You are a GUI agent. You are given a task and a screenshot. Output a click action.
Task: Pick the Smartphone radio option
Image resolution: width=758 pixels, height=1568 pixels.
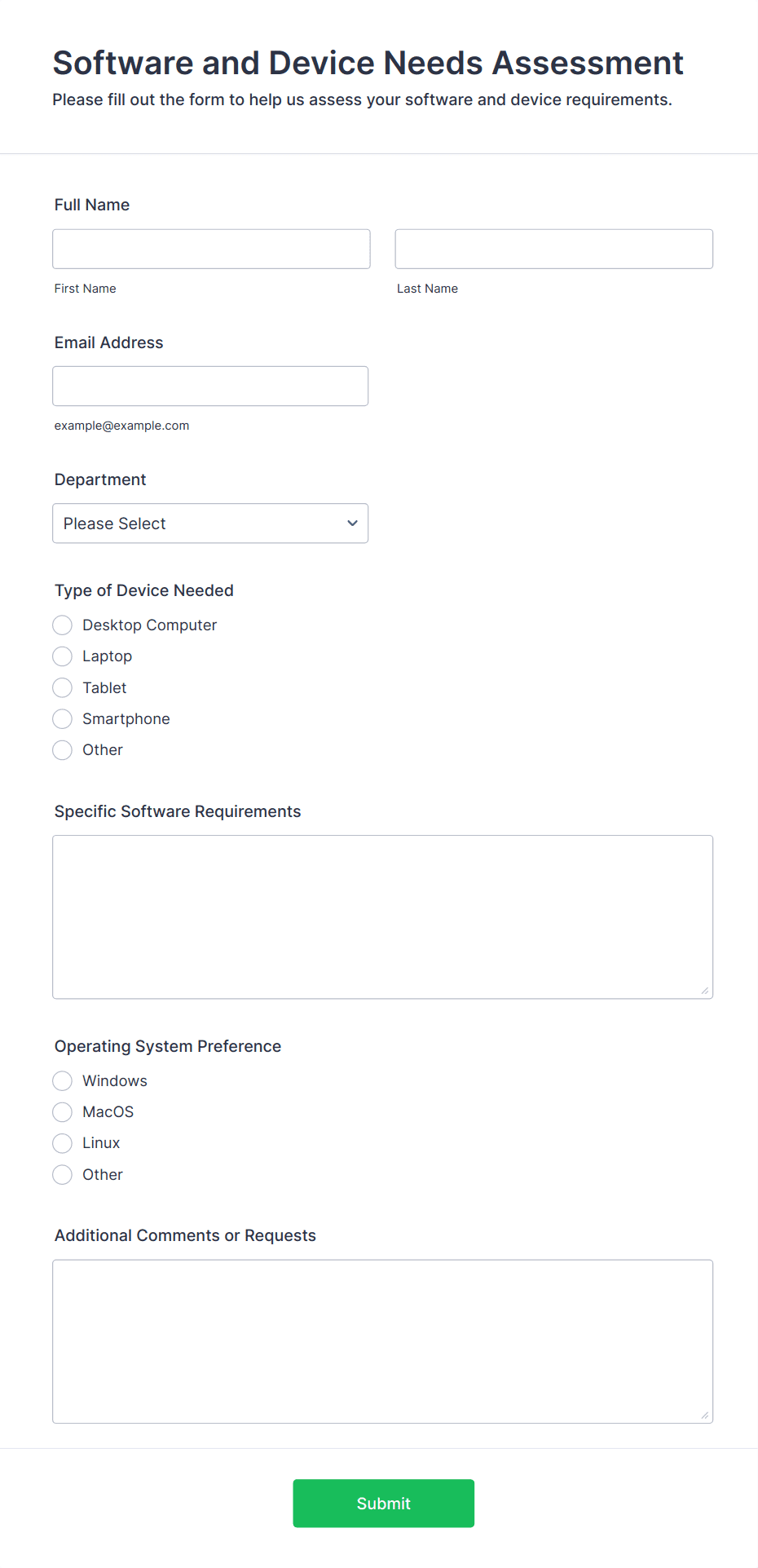pos(63,719)
